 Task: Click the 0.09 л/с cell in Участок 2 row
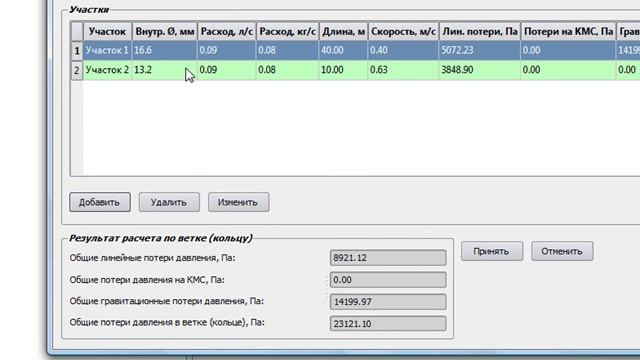tap(227, 70)
